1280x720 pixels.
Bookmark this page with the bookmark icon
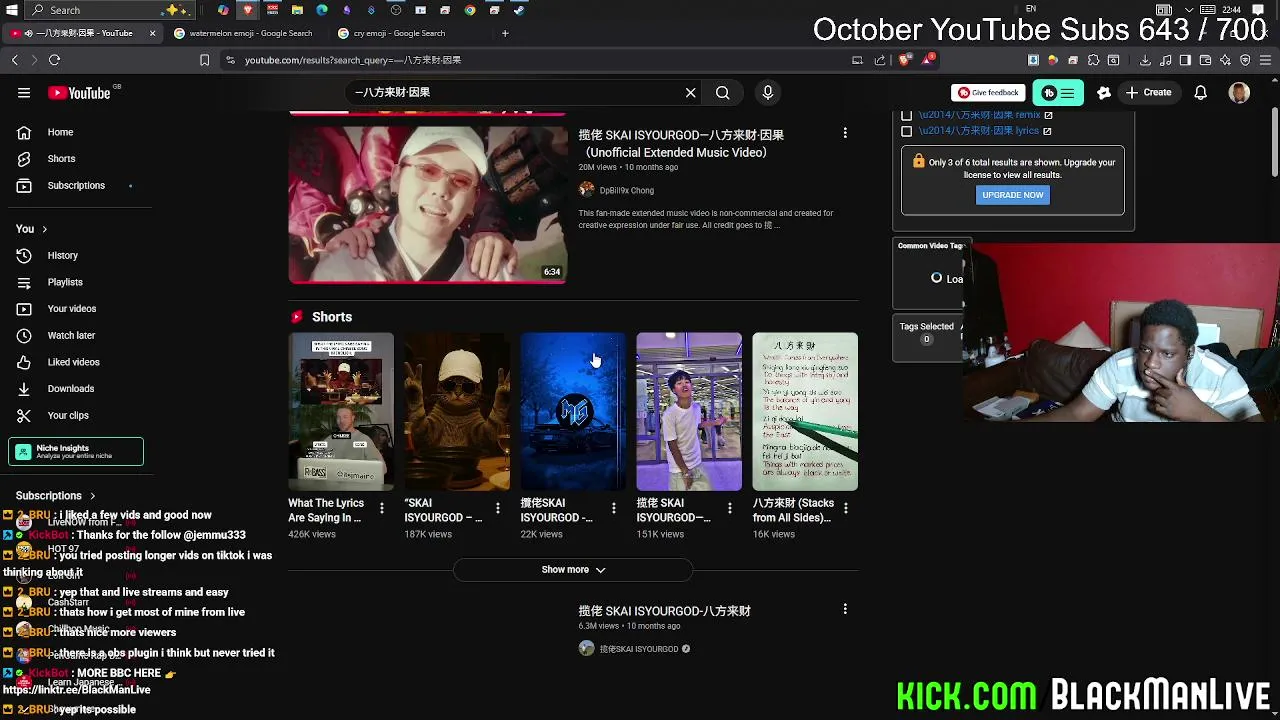[x=204, y=60]
